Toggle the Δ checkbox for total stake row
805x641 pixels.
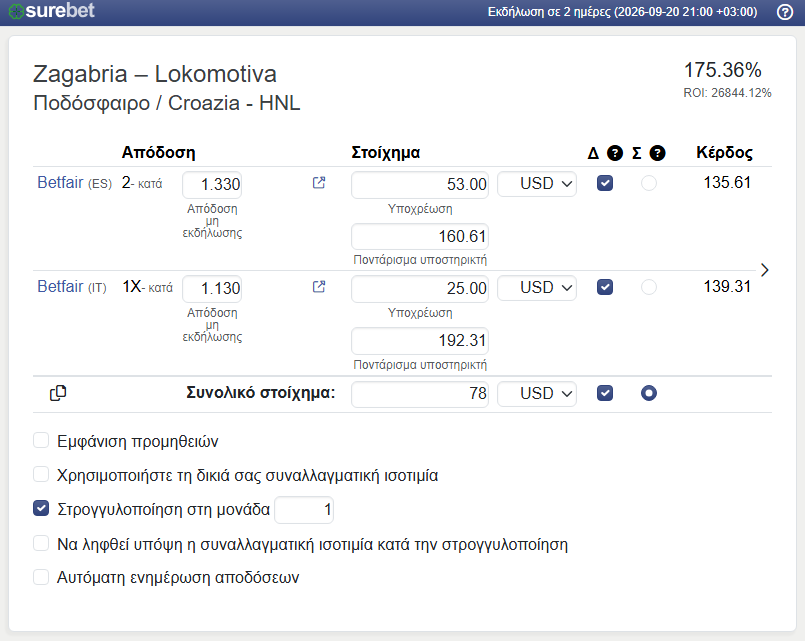click(x=605, y=393)
